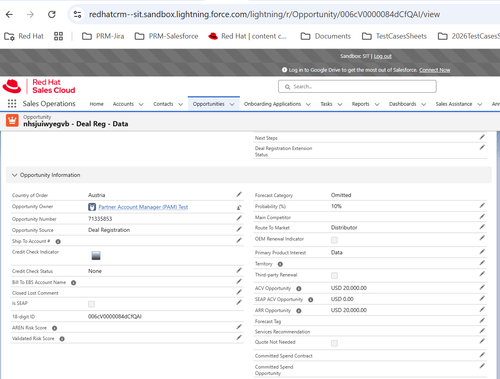
Task: Switch to the Contacts tab
Action: click(163, 104)
